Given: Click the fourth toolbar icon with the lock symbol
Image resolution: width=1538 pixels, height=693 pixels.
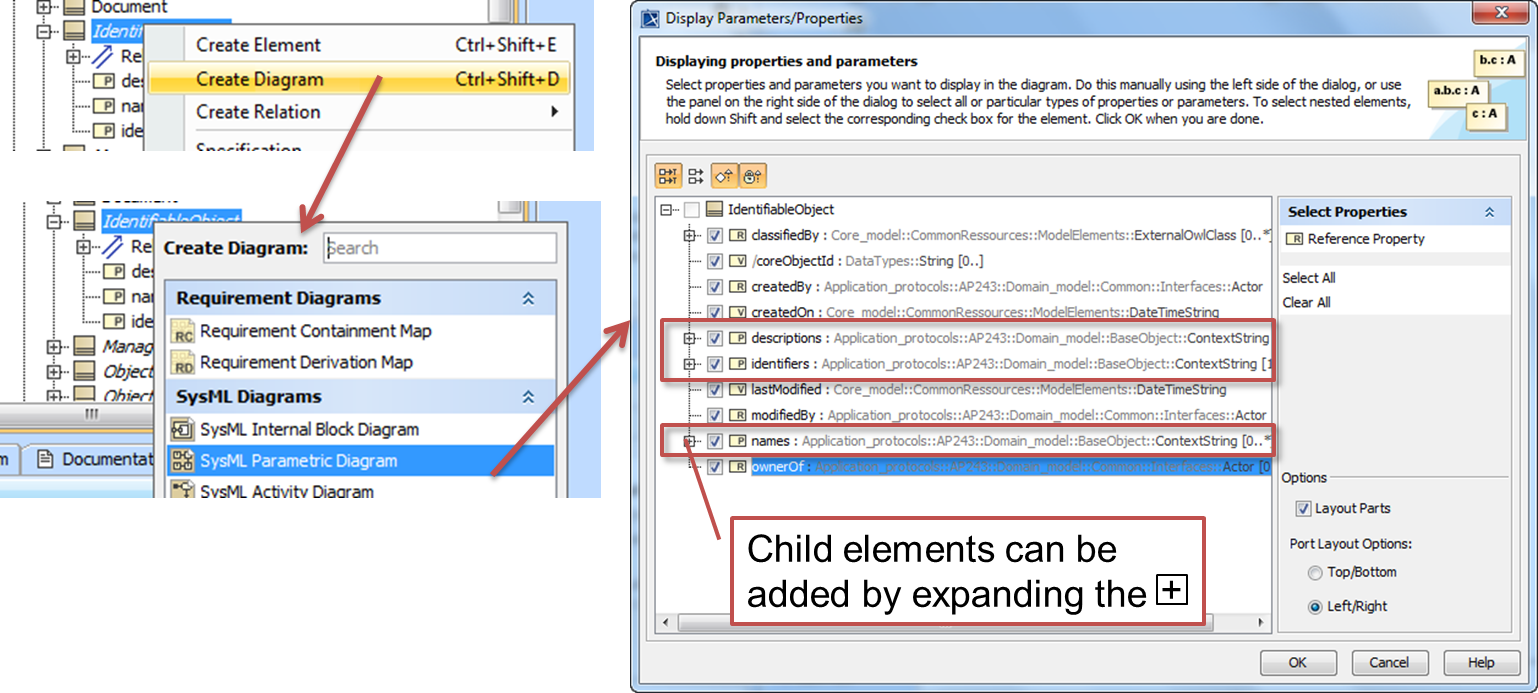Looking at the screenshot, I should (x=753, y=176).
